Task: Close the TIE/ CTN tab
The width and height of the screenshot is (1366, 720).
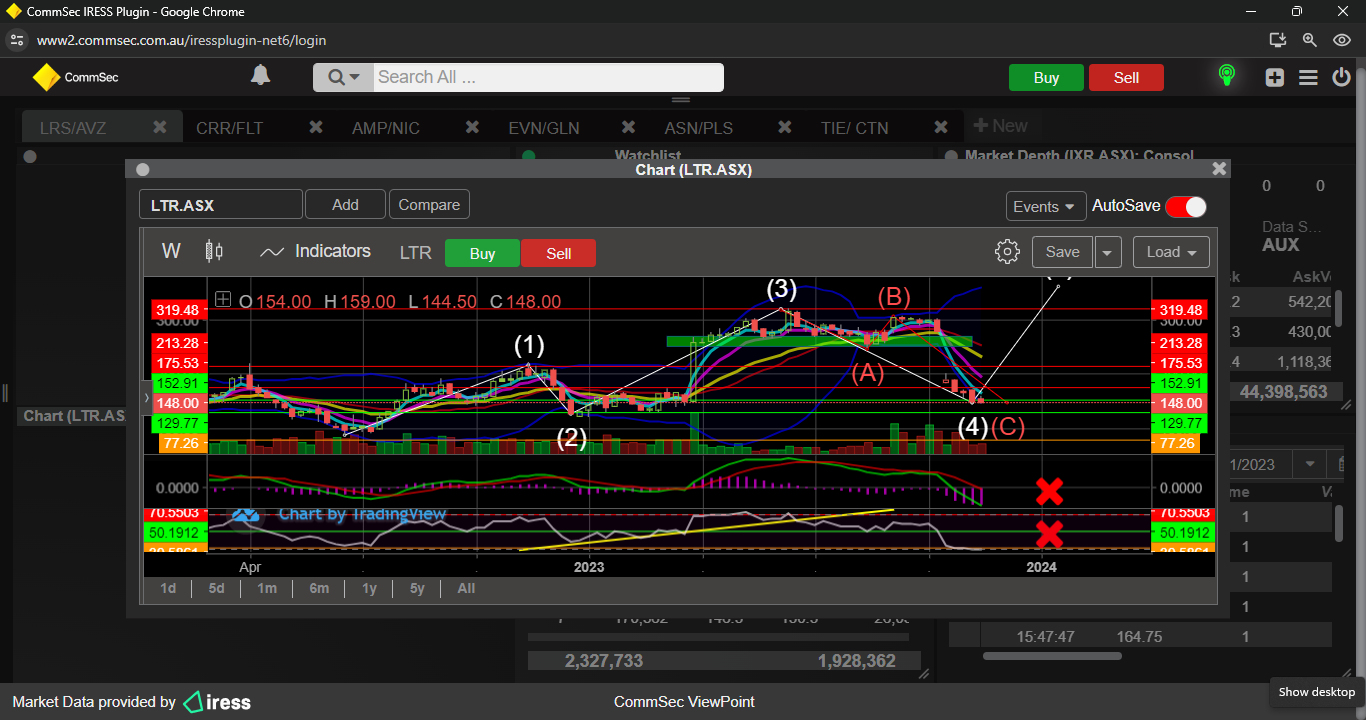Action: pyautogui.click(x=941, y=128)
